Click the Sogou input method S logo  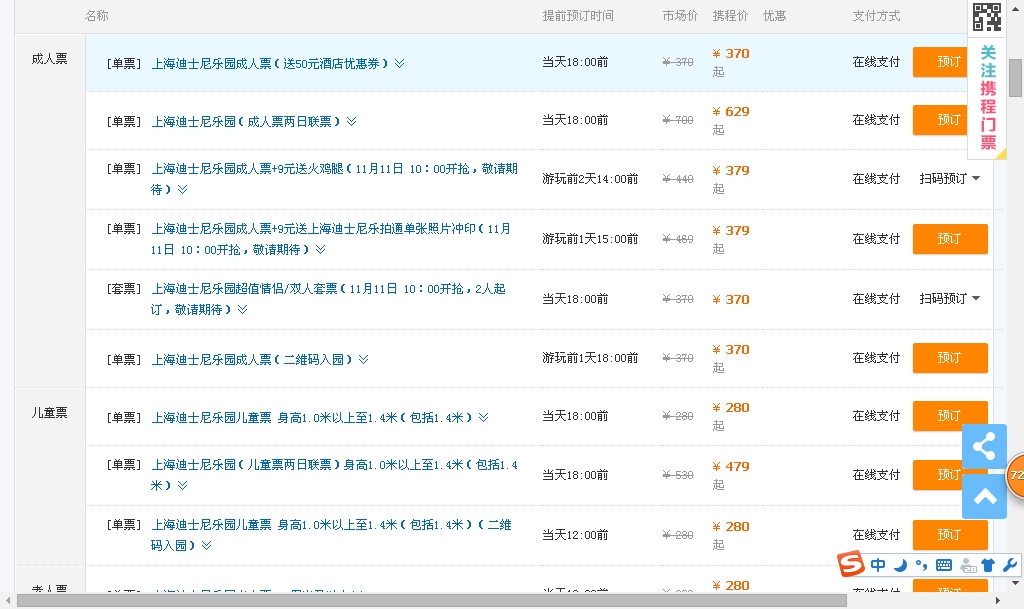pos(851,565)
